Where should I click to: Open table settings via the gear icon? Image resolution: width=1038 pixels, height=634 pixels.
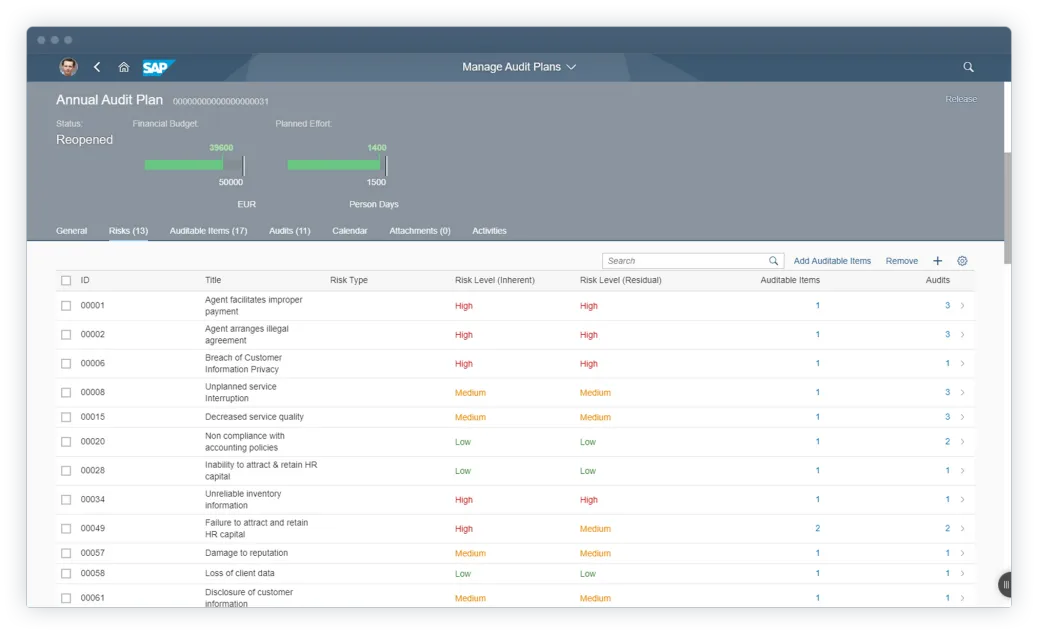[961, 260]
